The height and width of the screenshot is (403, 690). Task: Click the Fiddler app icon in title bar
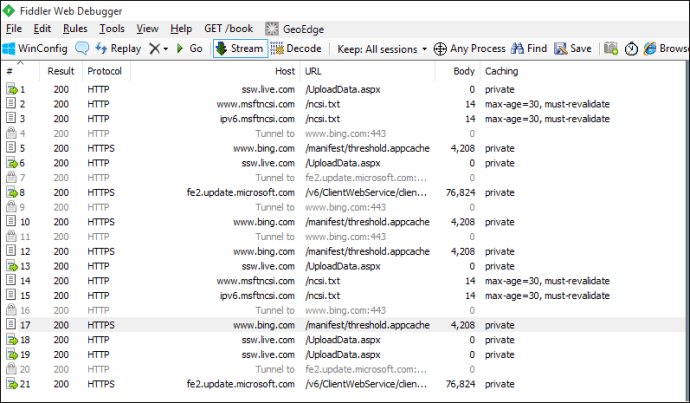pyautogui.click(x=8, y=11)
